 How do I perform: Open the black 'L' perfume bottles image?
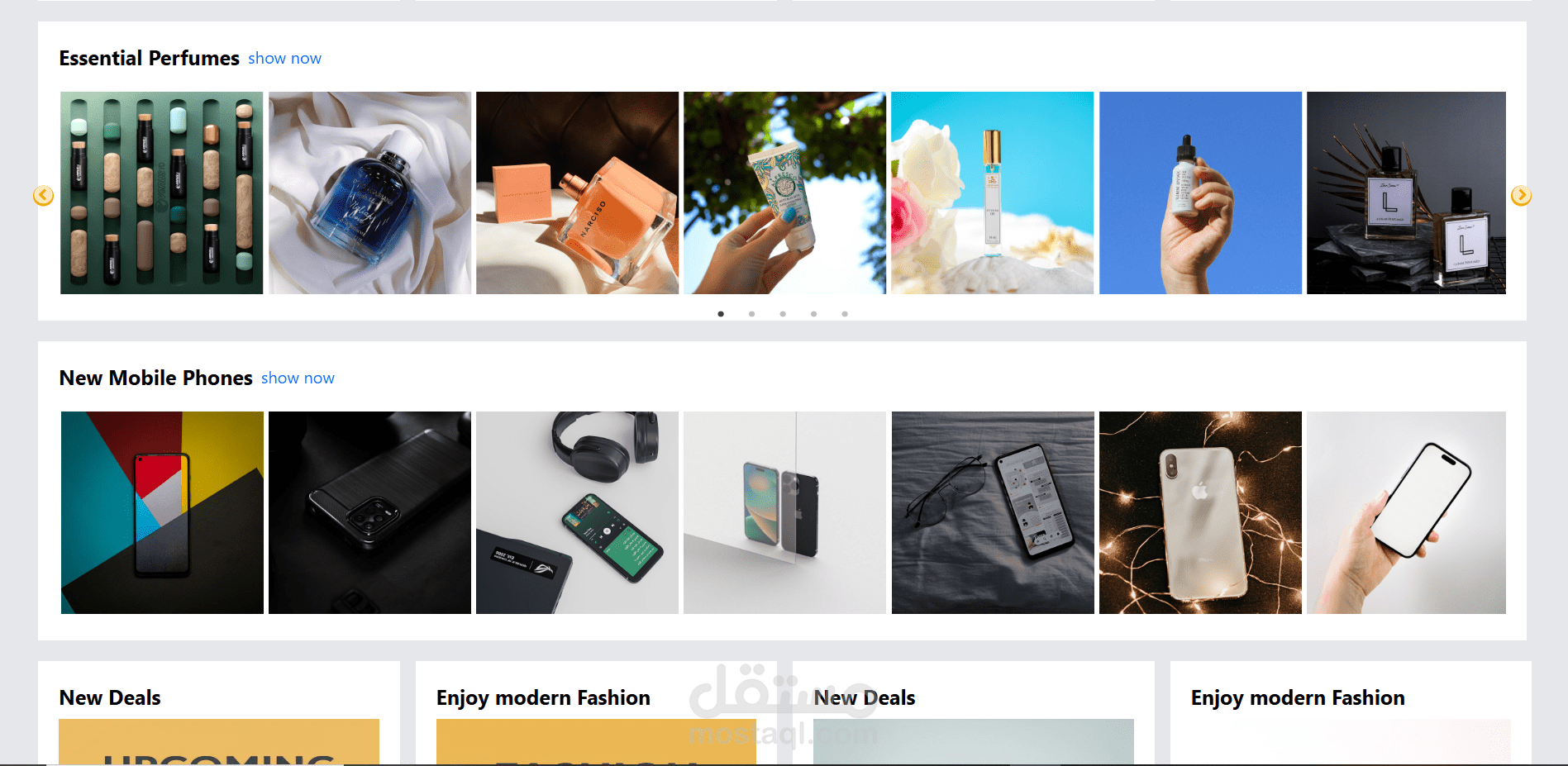pos(1406,193)
